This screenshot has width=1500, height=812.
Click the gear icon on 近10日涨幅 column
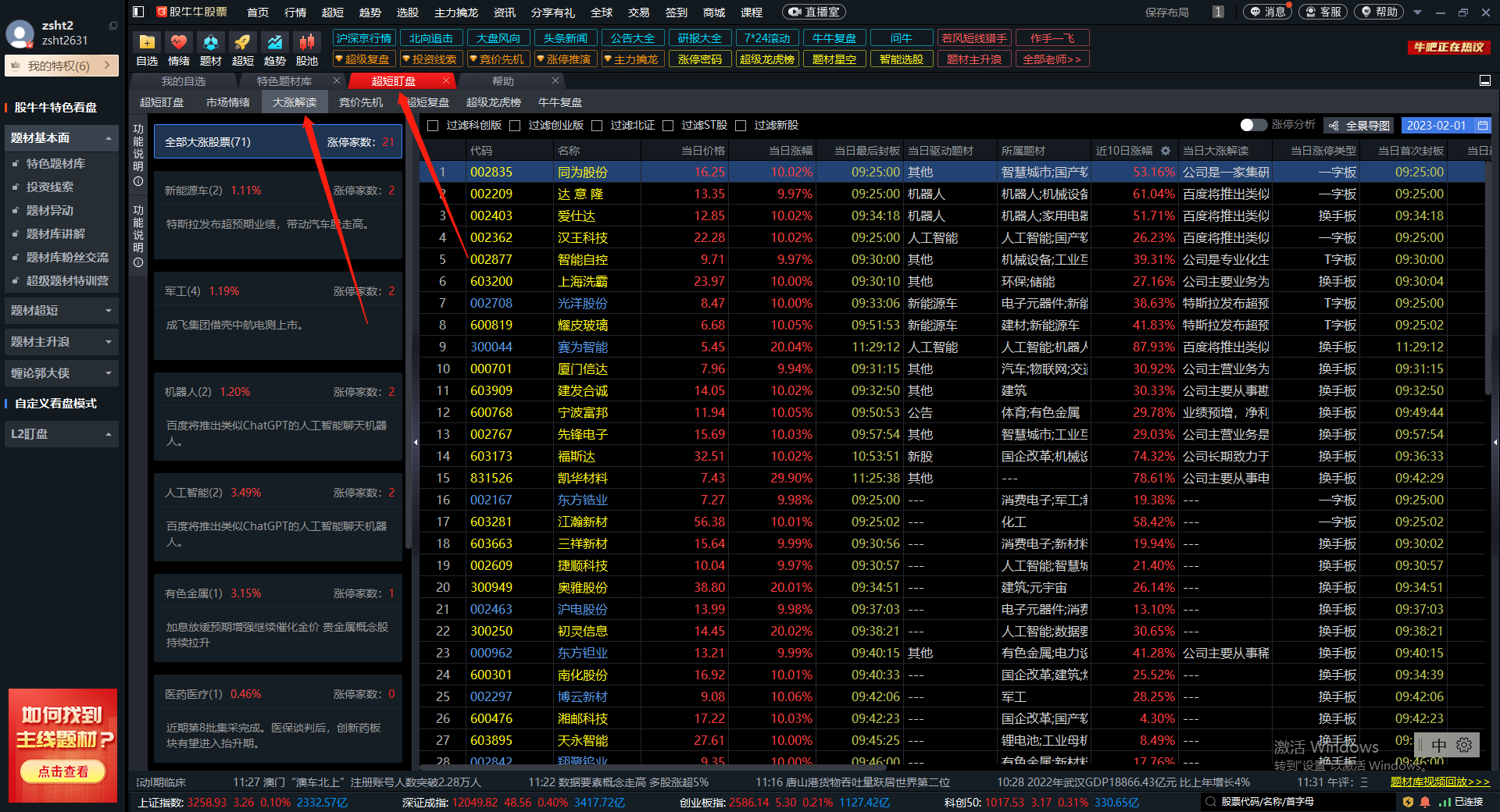point(1166,151)
